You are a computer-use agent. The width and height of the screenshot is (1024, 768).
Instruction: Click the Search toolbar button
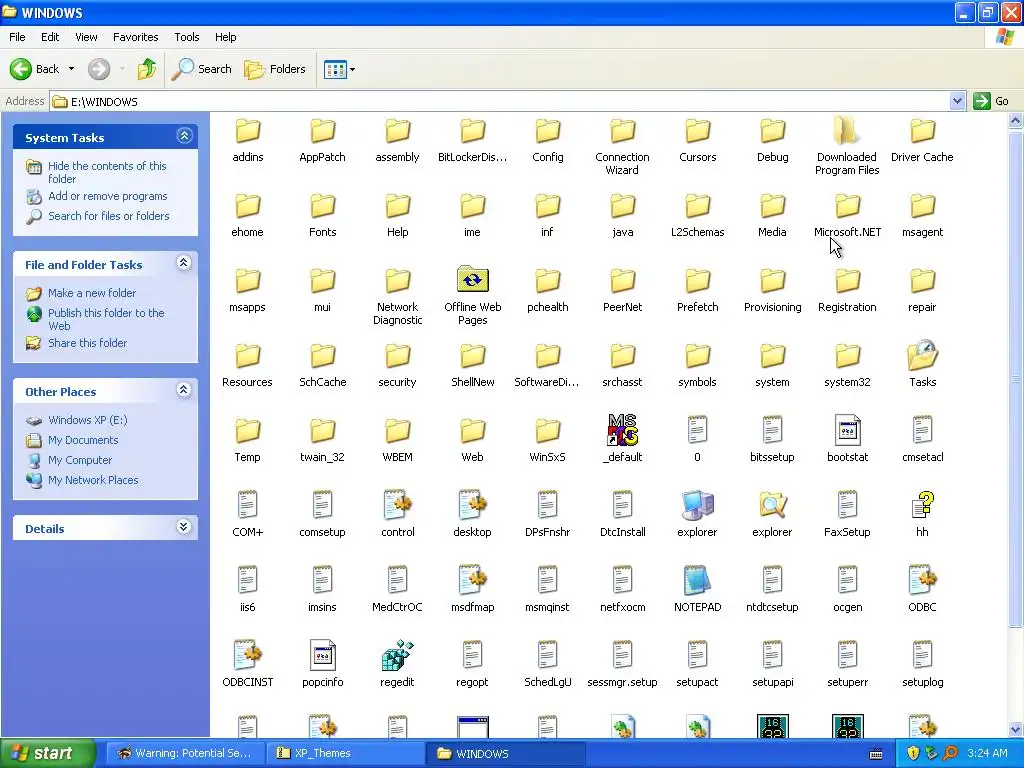(201, 69)
